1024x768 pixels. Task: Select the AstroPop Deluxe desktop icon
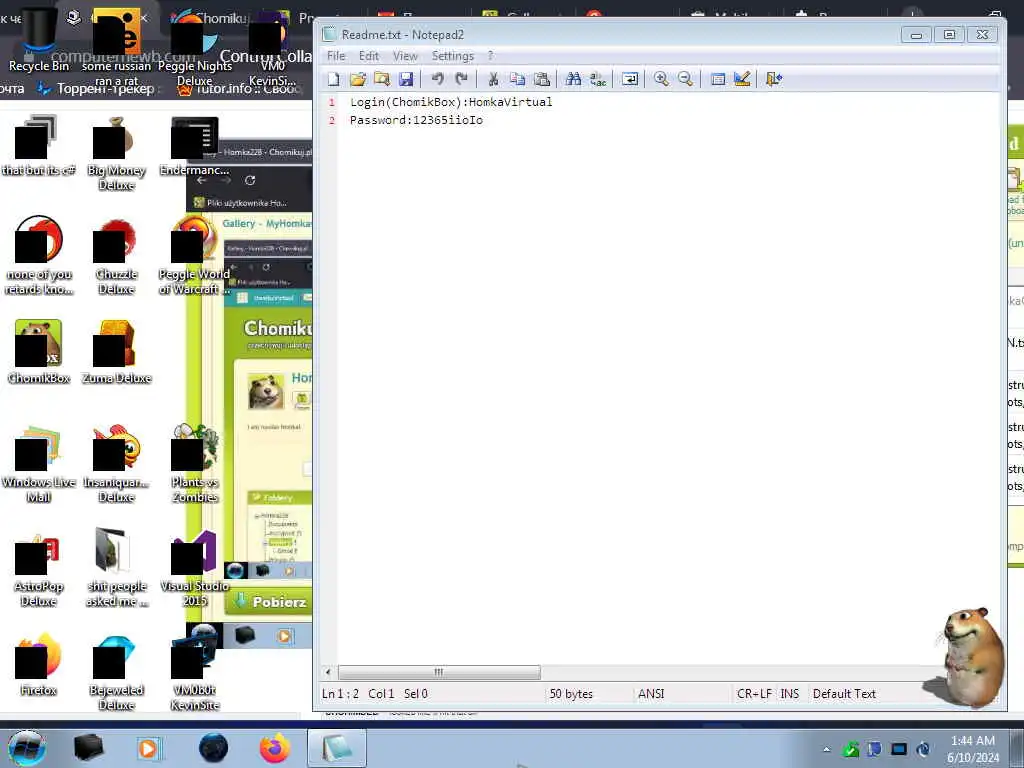(39, 569)
